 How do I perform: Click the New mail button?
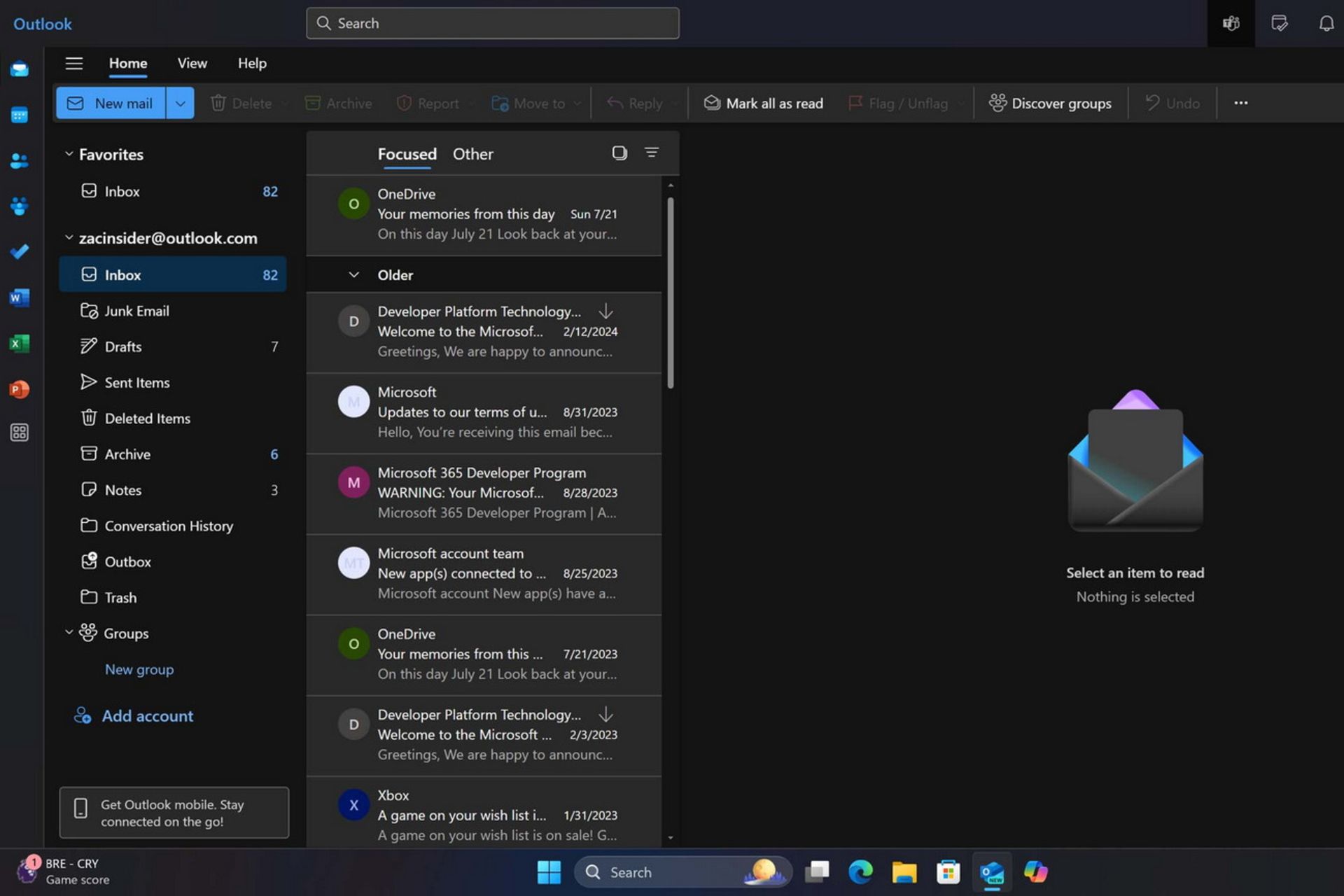[111, 103]
